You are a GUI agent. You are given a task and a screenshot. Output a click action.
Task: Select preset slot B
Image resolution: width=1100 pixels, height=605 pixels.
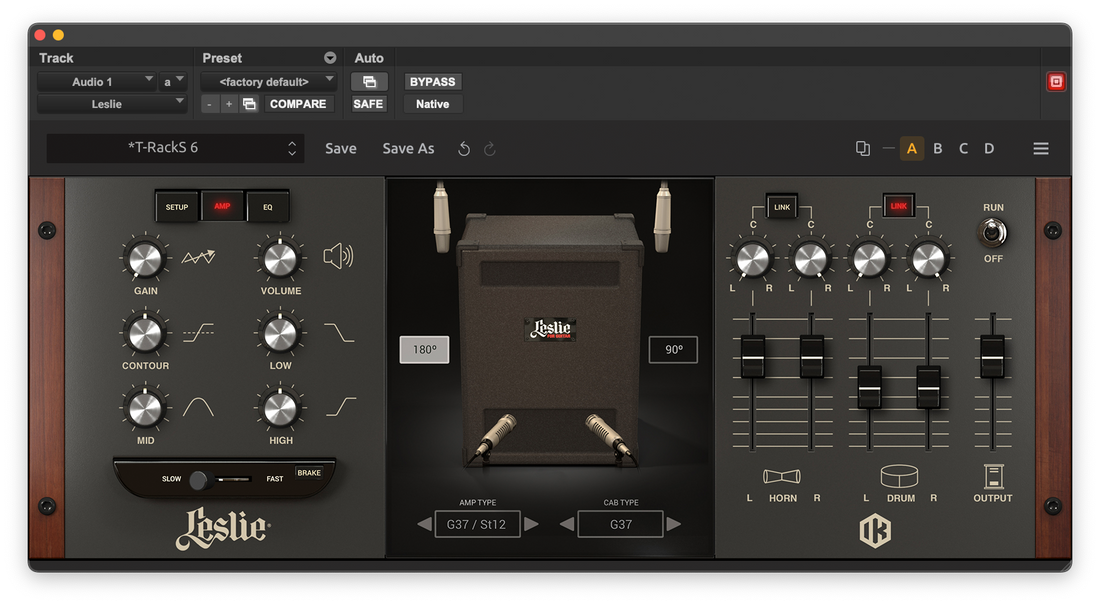[x=937, y=148]
